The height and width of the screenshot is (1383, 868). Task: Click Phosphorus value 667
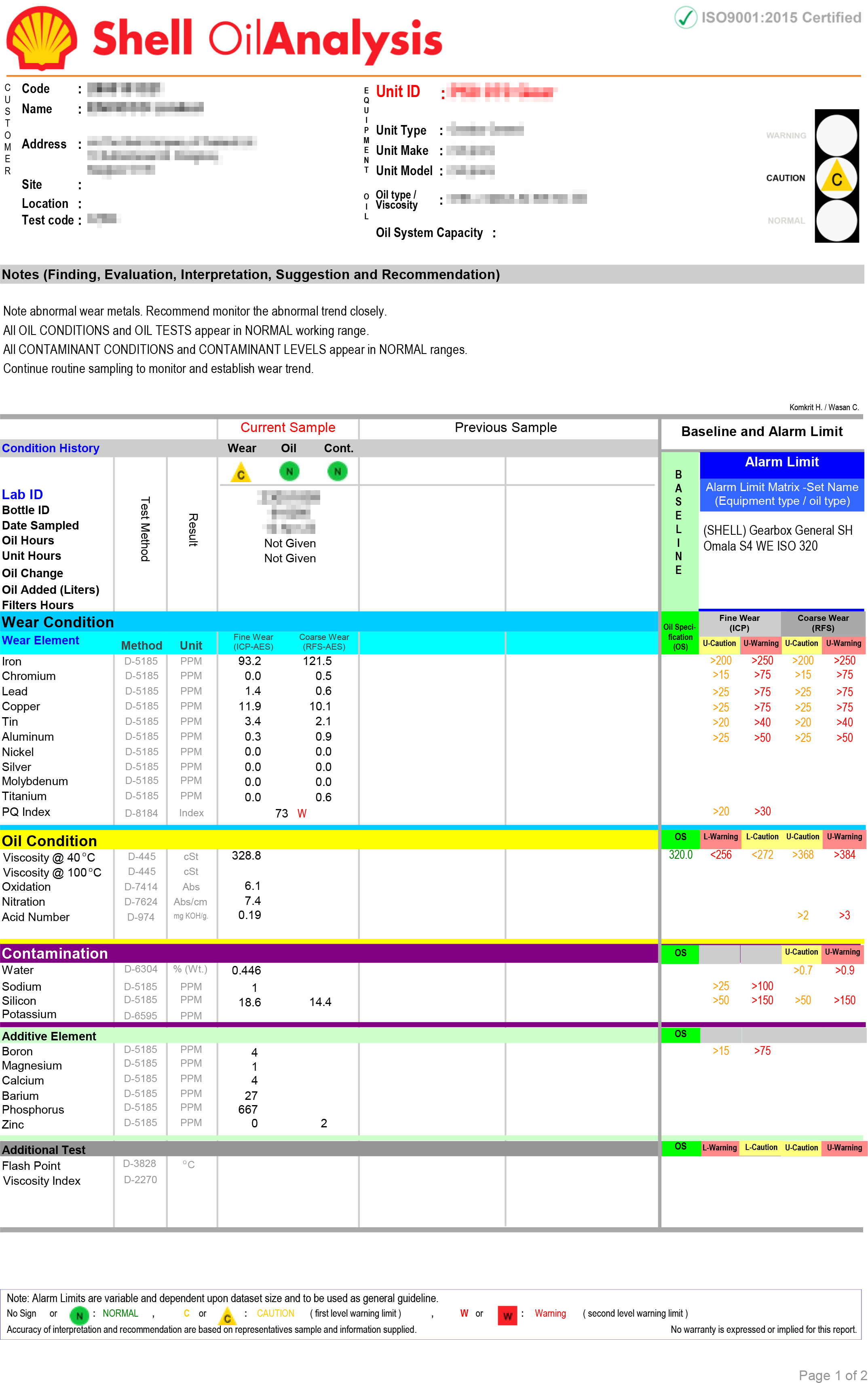[x=248, y=1110]
